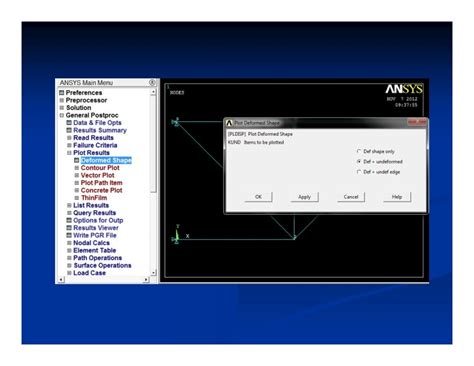Click the ANSYS logo in graphics window

(x=404, y=89)
